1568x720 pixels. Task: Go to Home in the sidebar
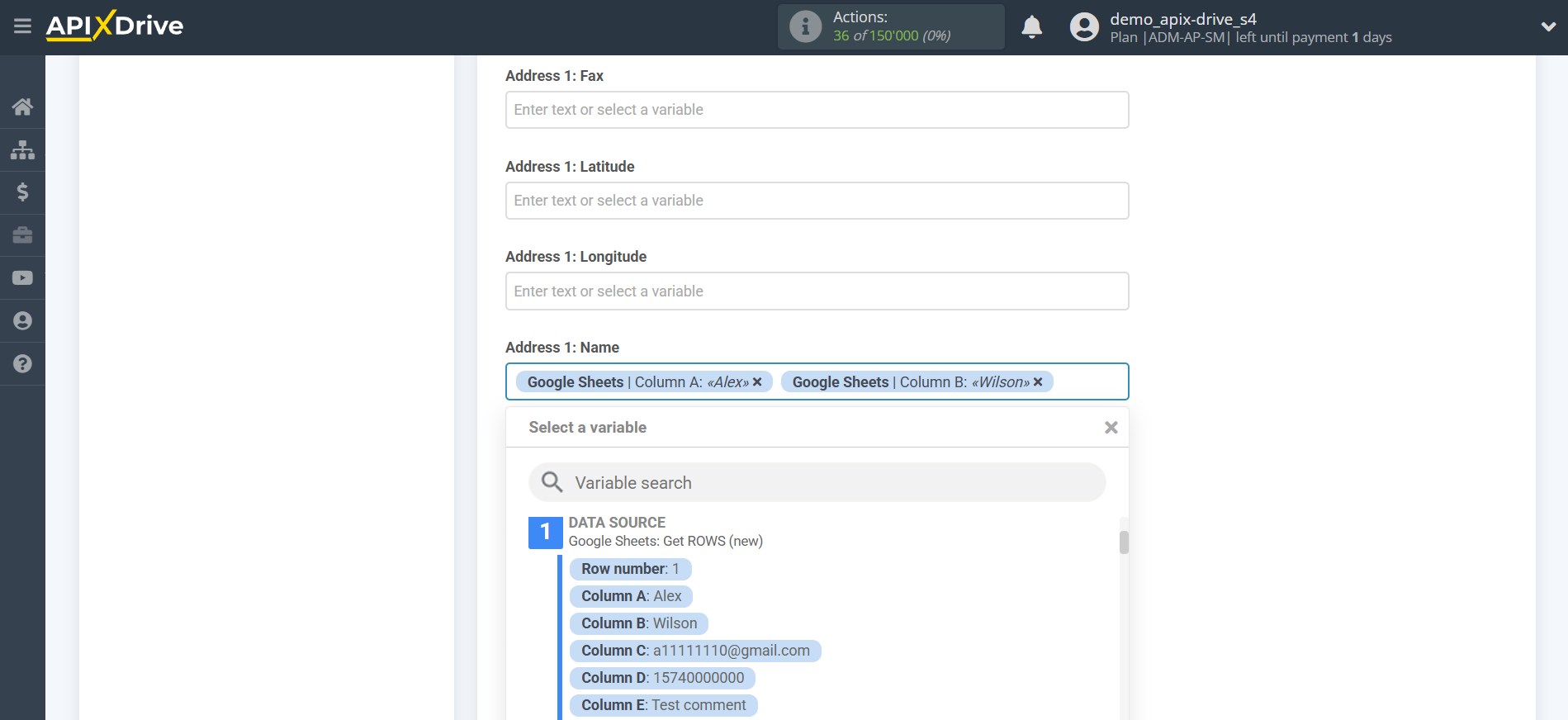click(x=22, y=107)
